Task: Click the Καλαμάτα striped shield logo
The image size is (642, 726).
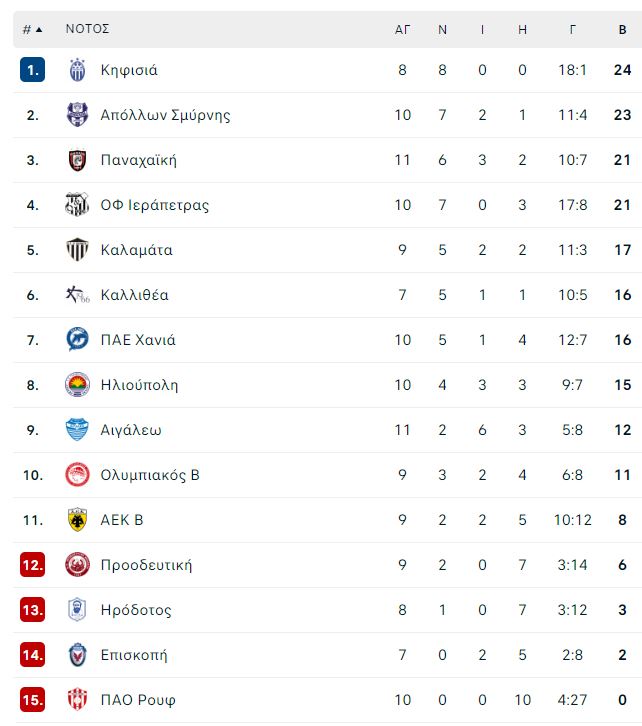Action: coord(77,250)
